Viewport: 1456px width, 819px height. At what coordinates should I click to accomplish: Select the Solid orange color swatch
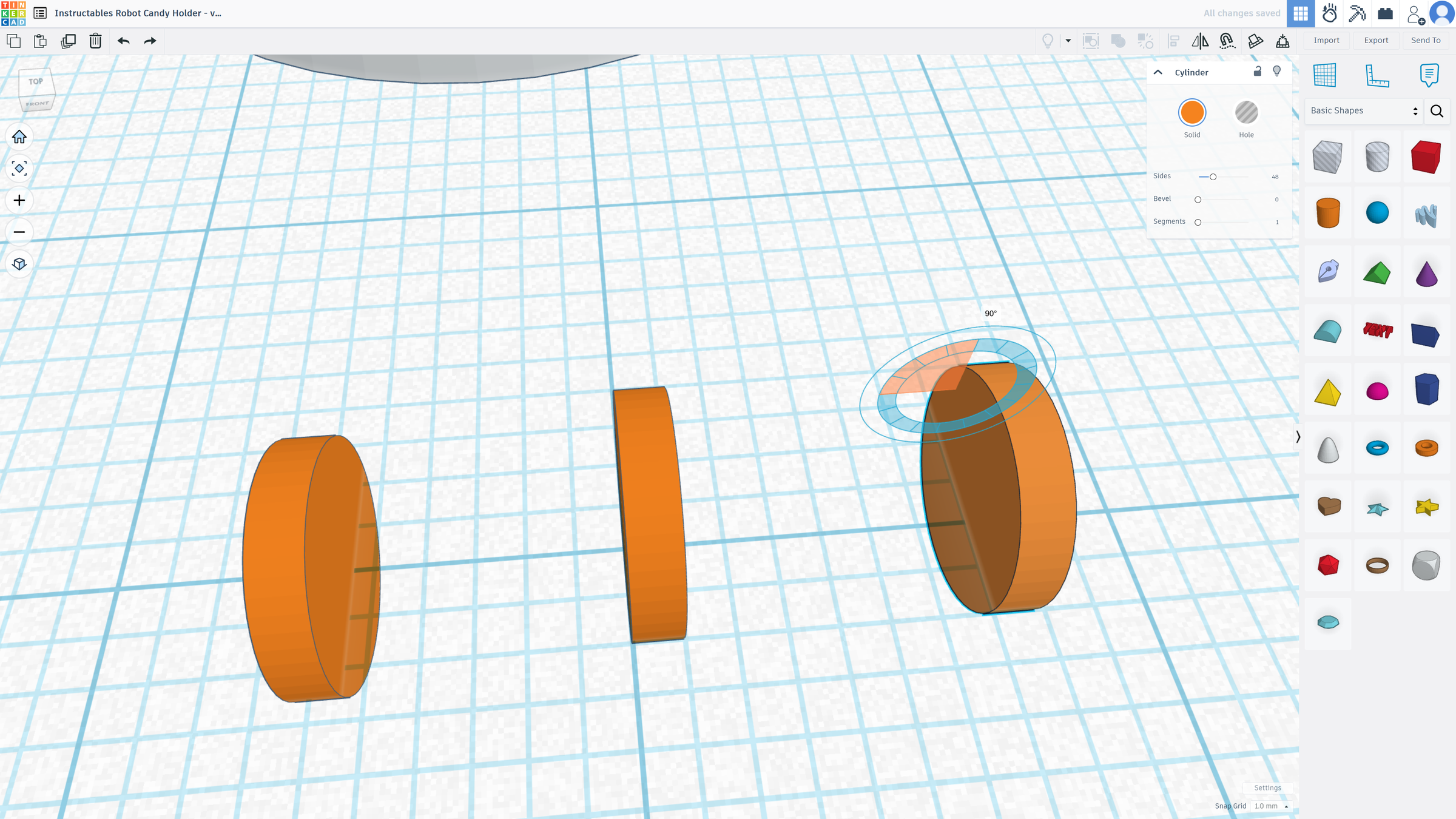1192,113
